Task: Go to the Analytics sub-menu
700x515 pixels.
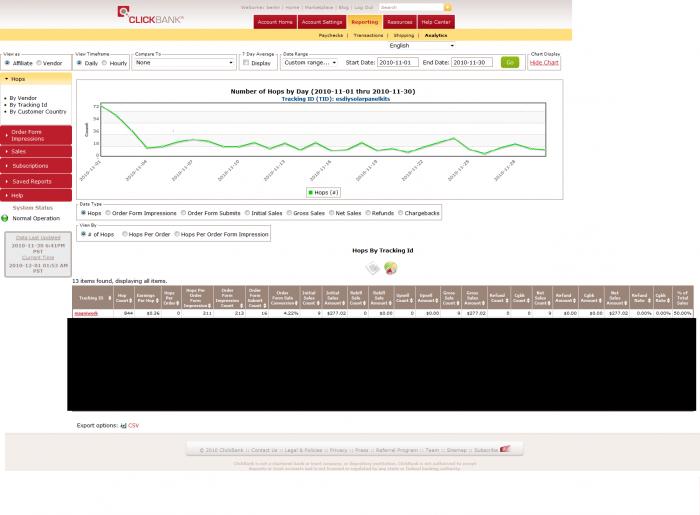Action: coord(436,35)
